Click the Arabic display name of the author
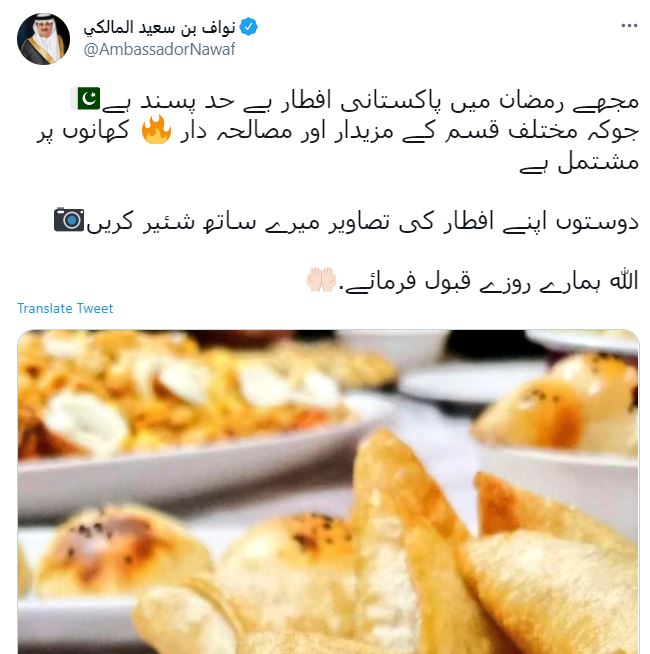650x654 pixels. click(x=159, y=28)
